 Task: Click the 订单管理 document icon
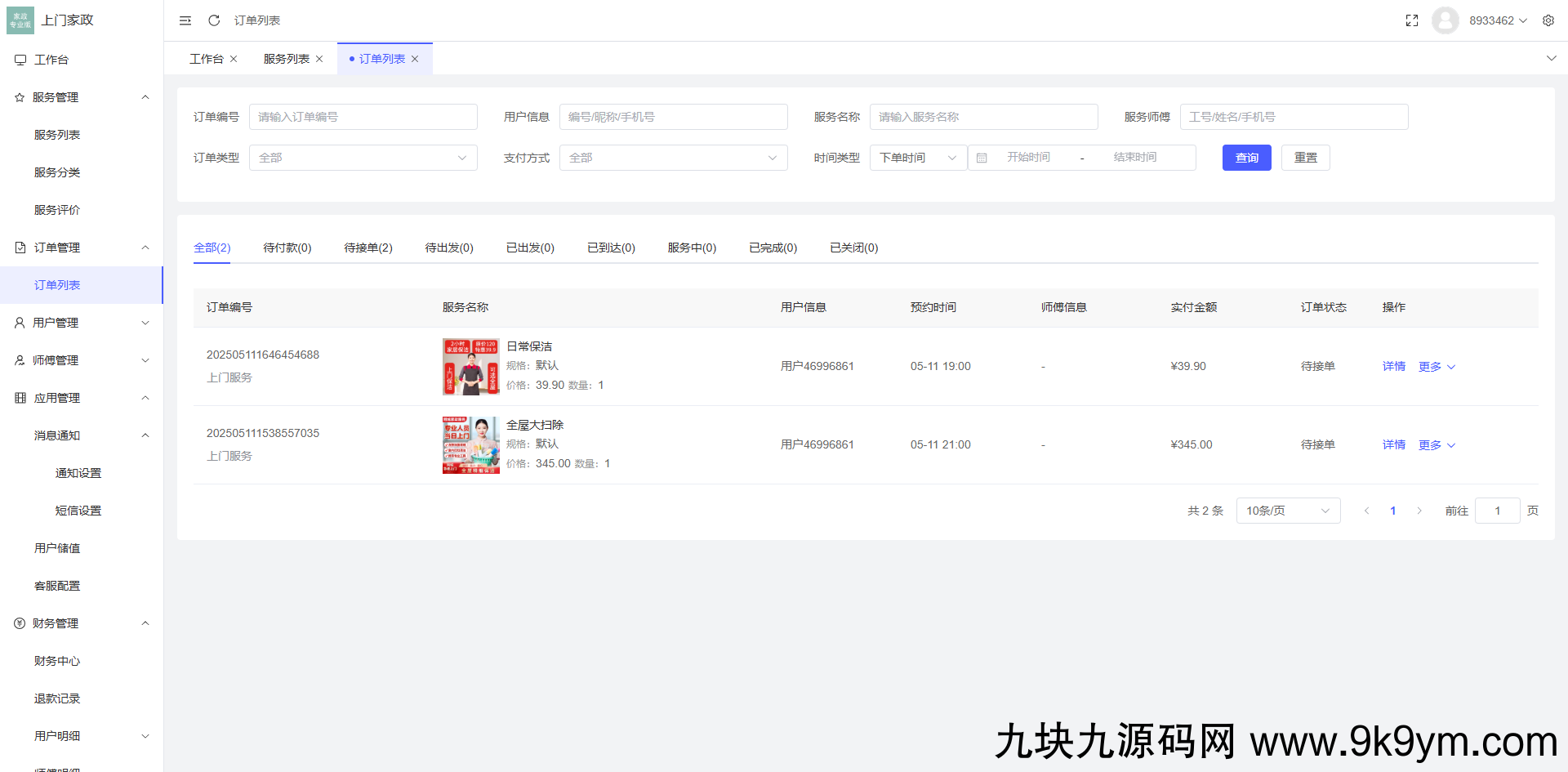coord(20,247)
